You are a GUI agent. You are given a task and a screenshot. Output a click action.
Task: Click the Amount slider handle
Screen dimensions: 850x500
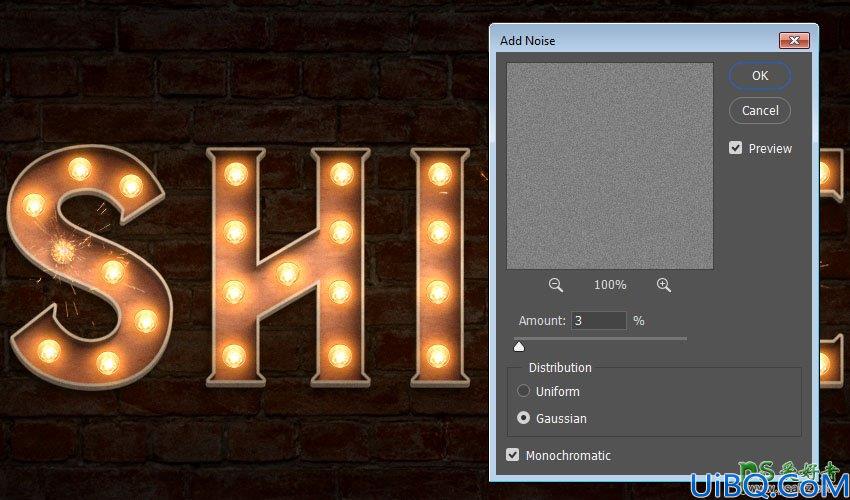pos(519,347)
